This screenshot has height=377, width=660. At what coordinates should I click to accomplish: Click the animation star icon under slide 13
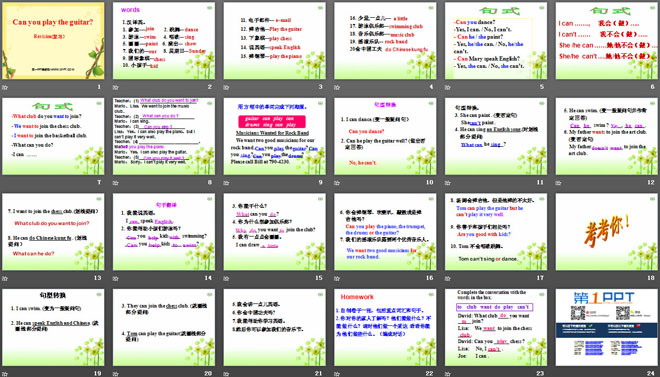point(5,279)
